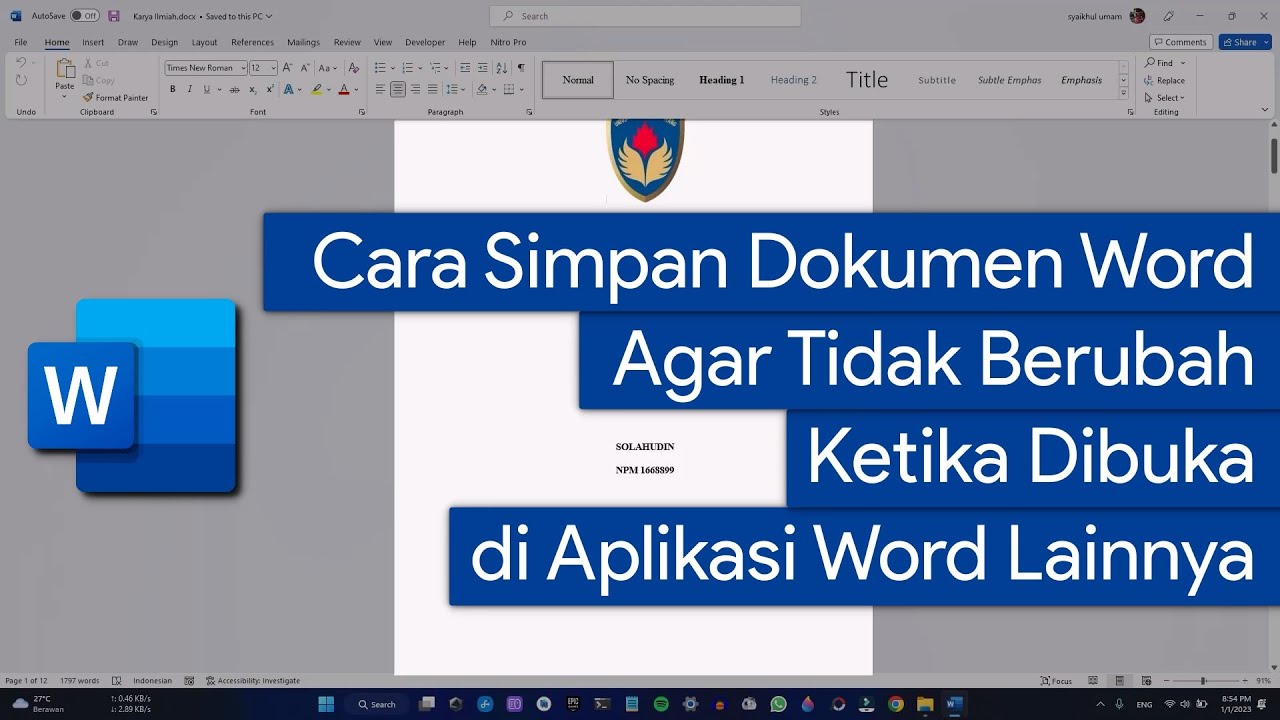Toggle Show/Hide paragraph marks
This screenshot has width=1280, height=720.
[x=521, y=68]
